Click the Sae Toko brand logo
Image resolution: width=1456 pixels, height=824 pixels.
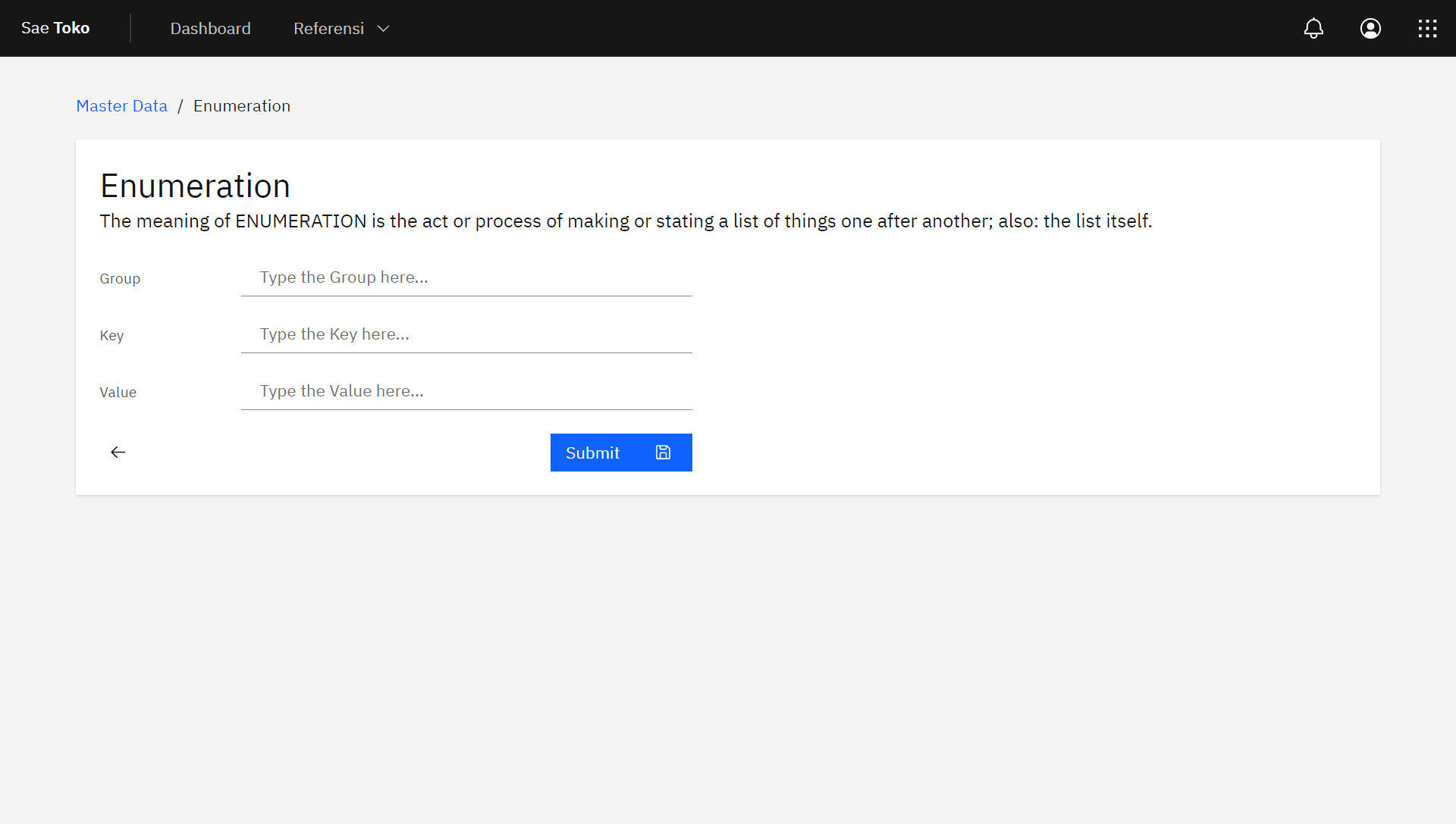point(55,28)
